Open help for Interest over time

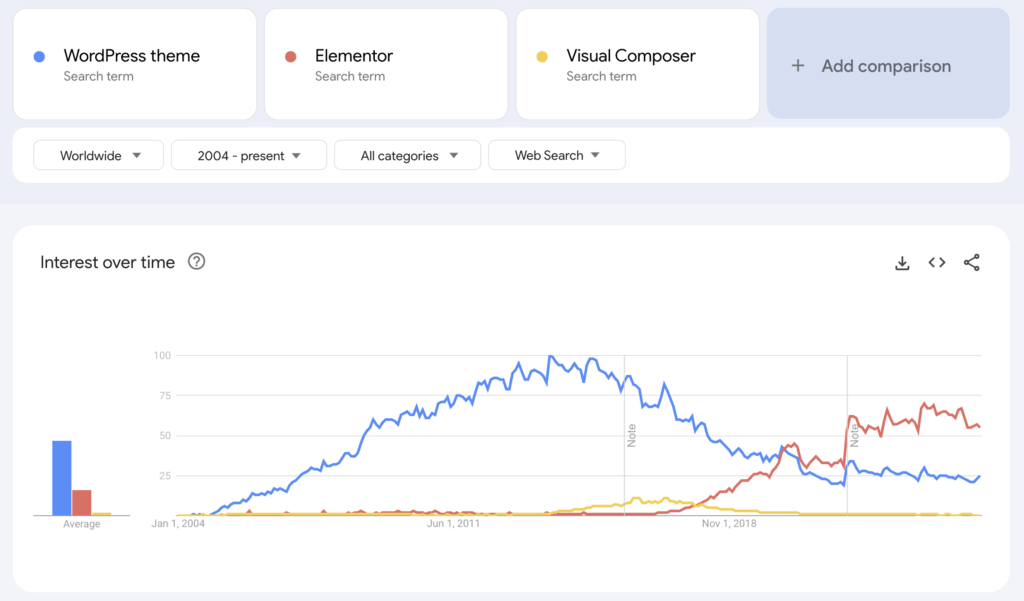coord(197,262)
